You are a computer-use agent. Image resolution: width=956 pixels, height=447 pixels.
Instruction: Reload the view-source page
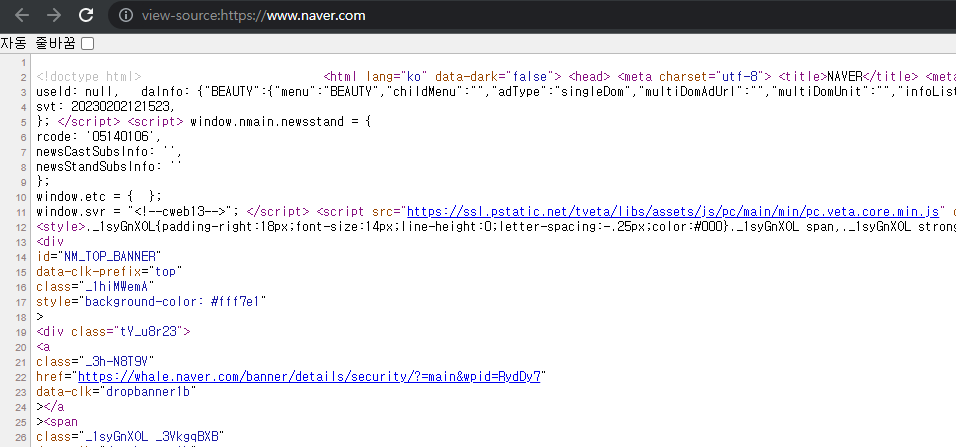point(86,15)
